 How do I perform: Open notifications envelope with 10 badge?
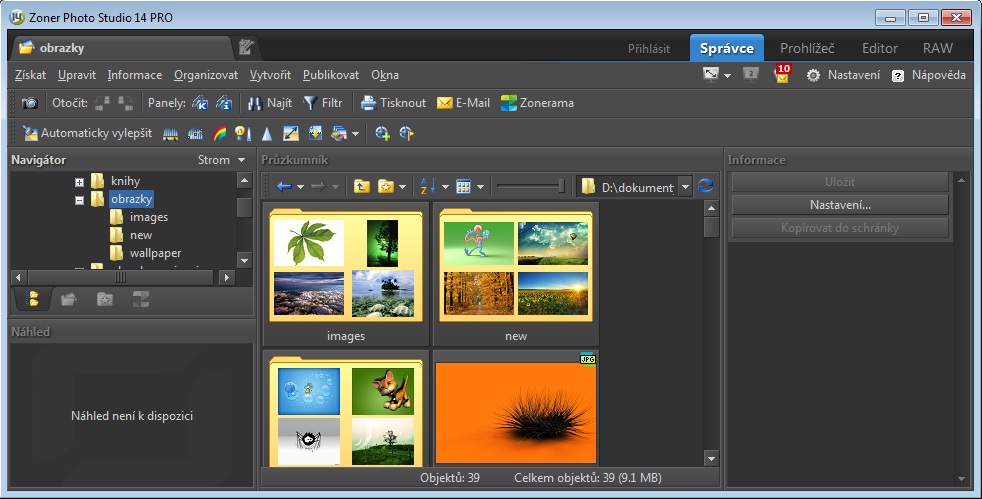coord(782,75)
